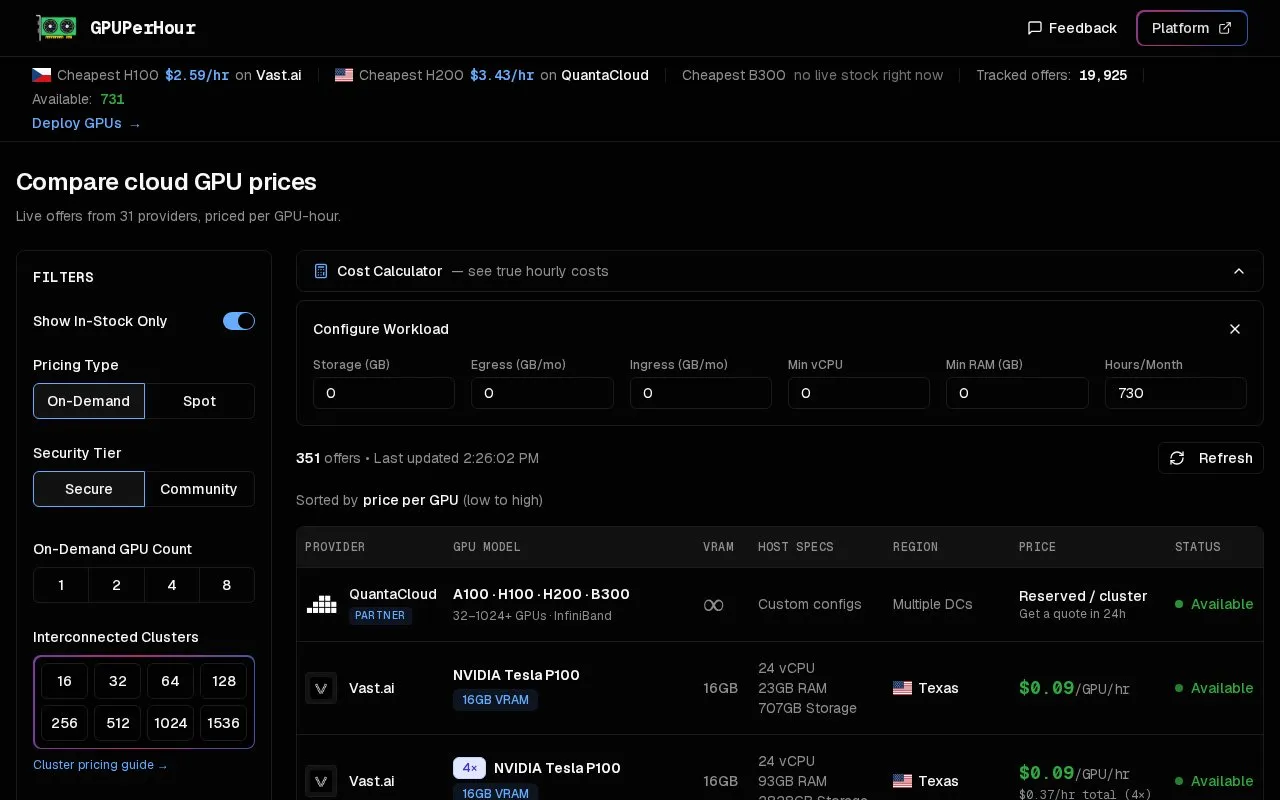This screenshot has height=800, width=1280.
Task: Select 16 interconnected cluster size
Action: (x=64, y=681)
